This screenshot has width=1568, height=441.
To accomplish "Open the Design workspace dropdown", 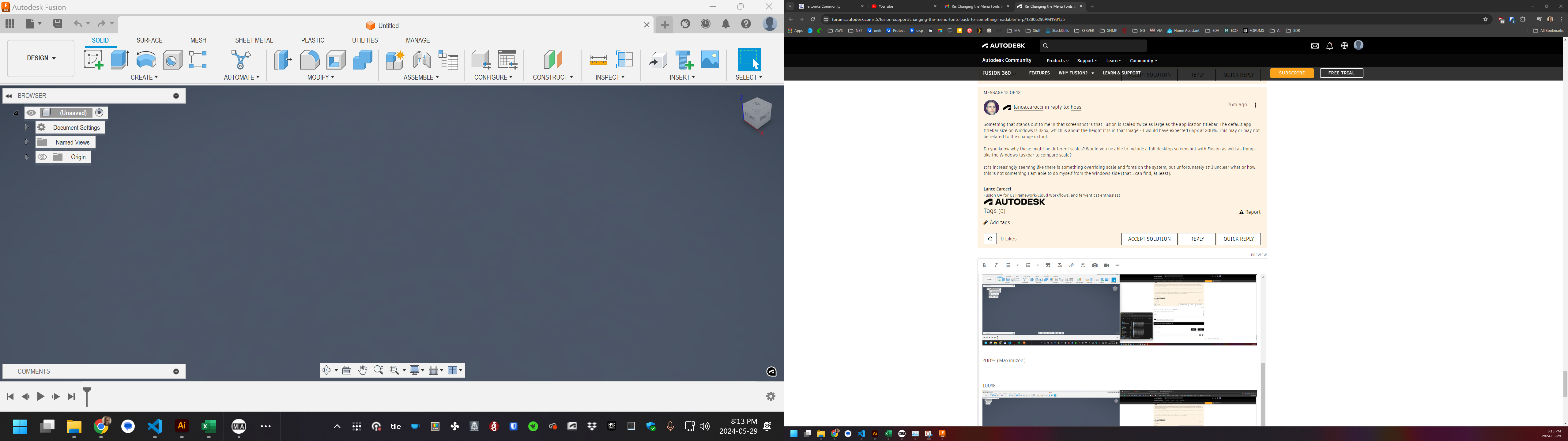I will (41, 58).
